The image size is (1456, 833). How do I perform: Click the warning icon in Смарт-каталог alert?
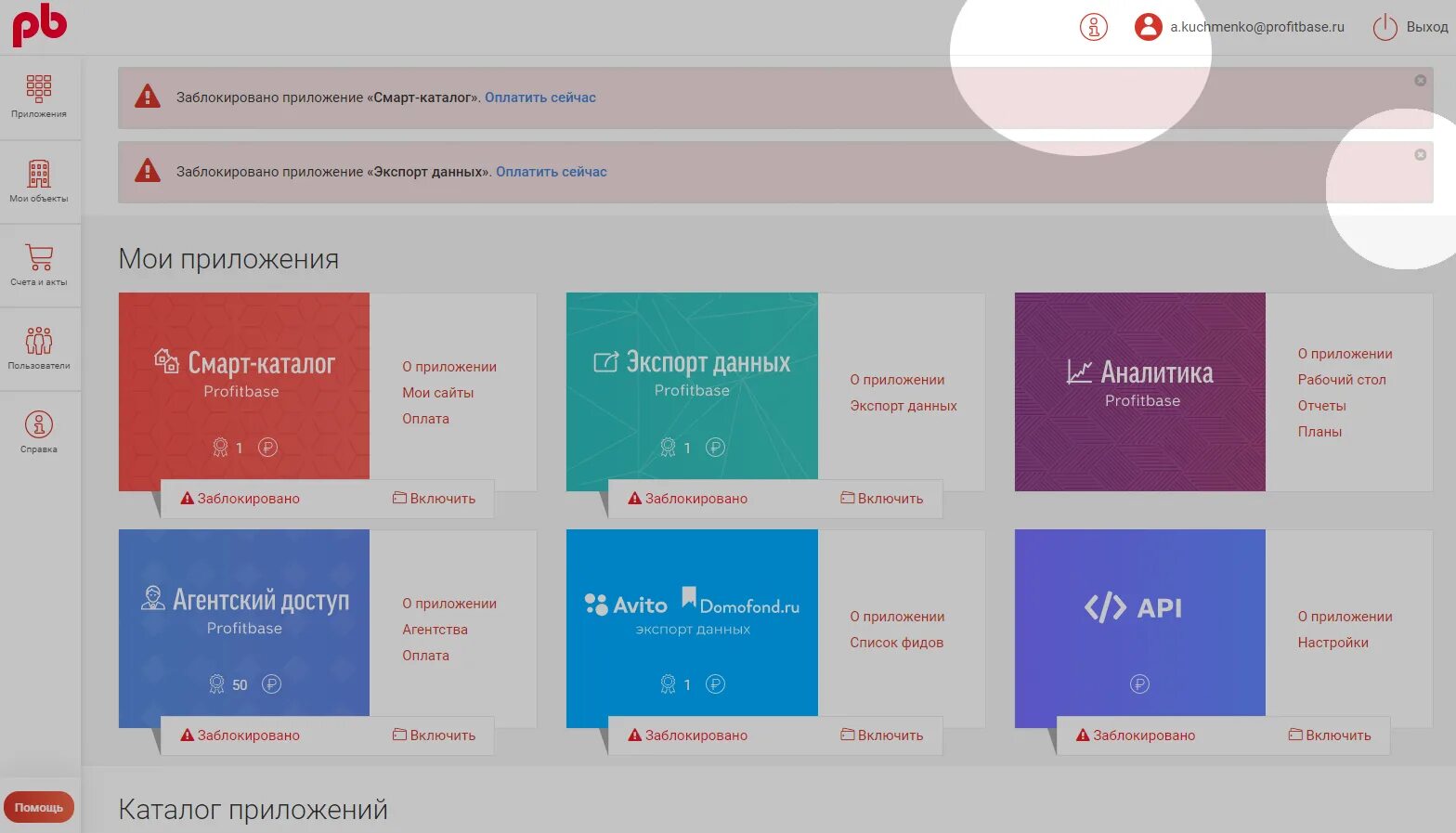pos(148,97)
